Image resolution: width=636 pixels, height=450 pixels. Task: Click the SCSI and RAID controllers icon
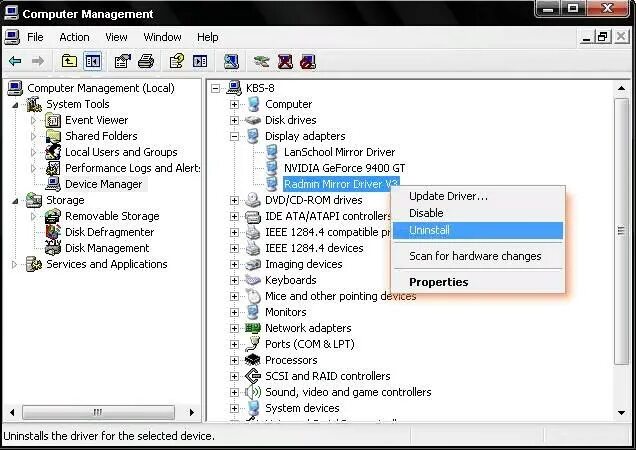pyautogui.click(x=253, y=376)
